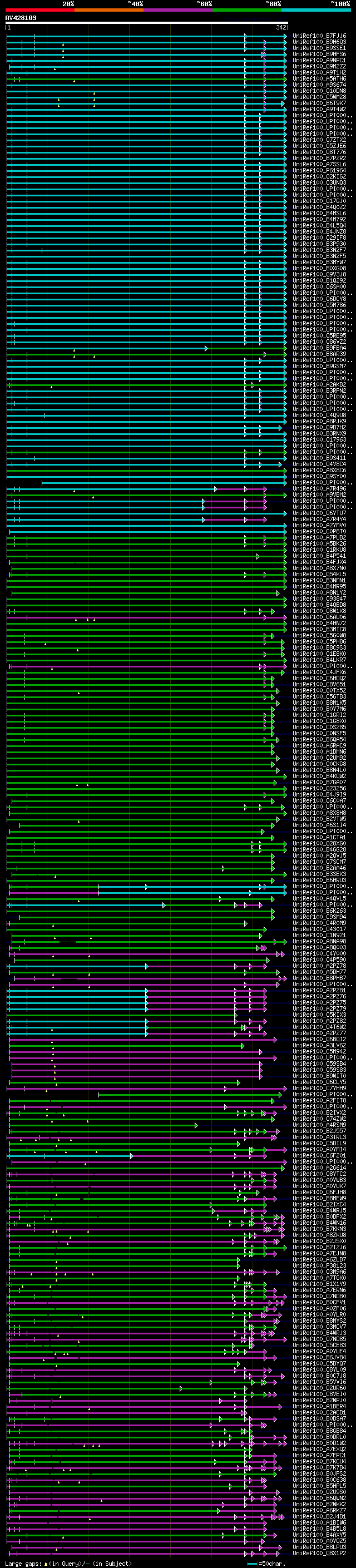
Task: Open hit UniRef100_B9HFS6
Action: (x=319, y=54)
